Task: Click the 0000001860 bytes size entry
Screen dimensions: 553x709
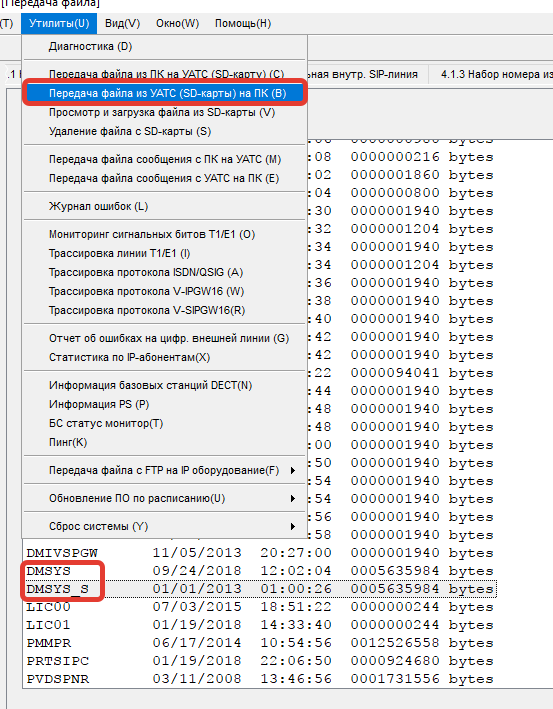Action: pos(422,175)
